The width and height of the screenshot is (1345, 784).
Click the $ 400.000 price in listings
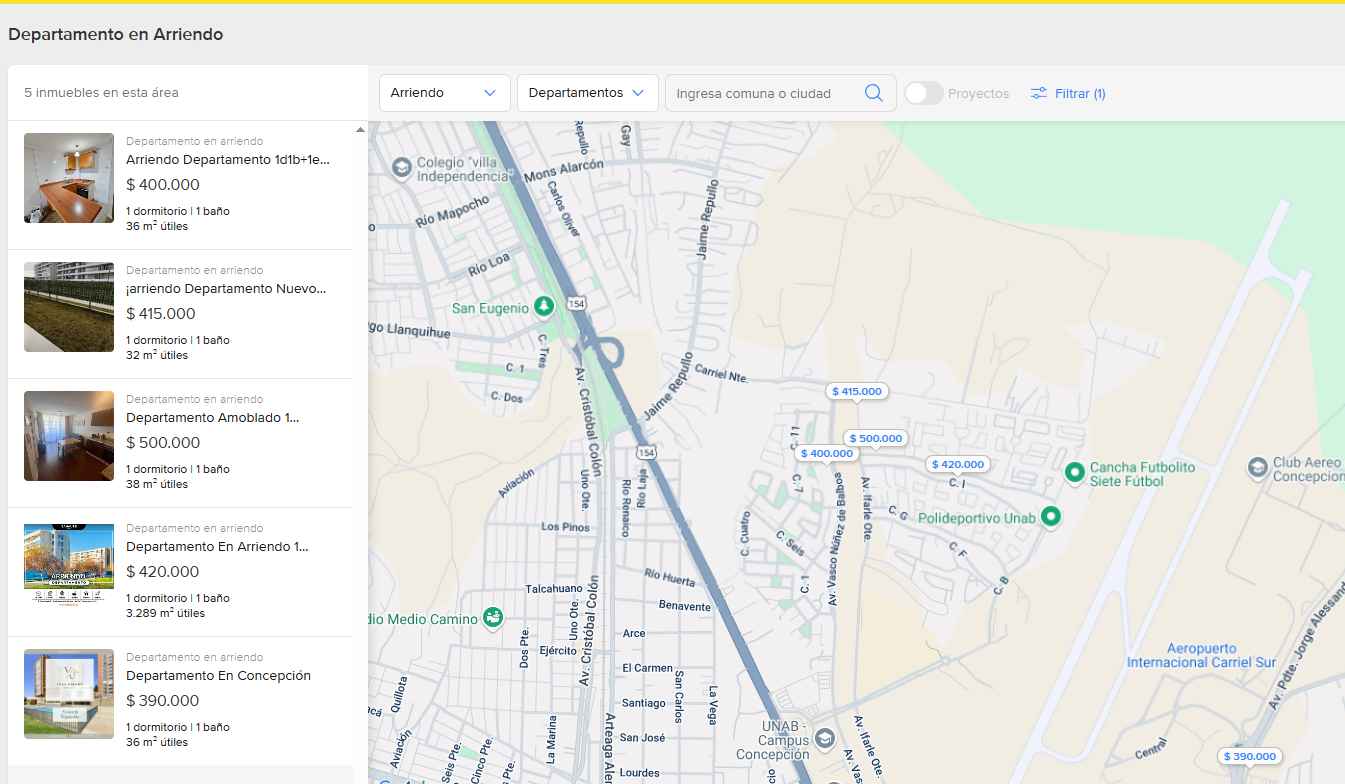click(x=163, y=185)
